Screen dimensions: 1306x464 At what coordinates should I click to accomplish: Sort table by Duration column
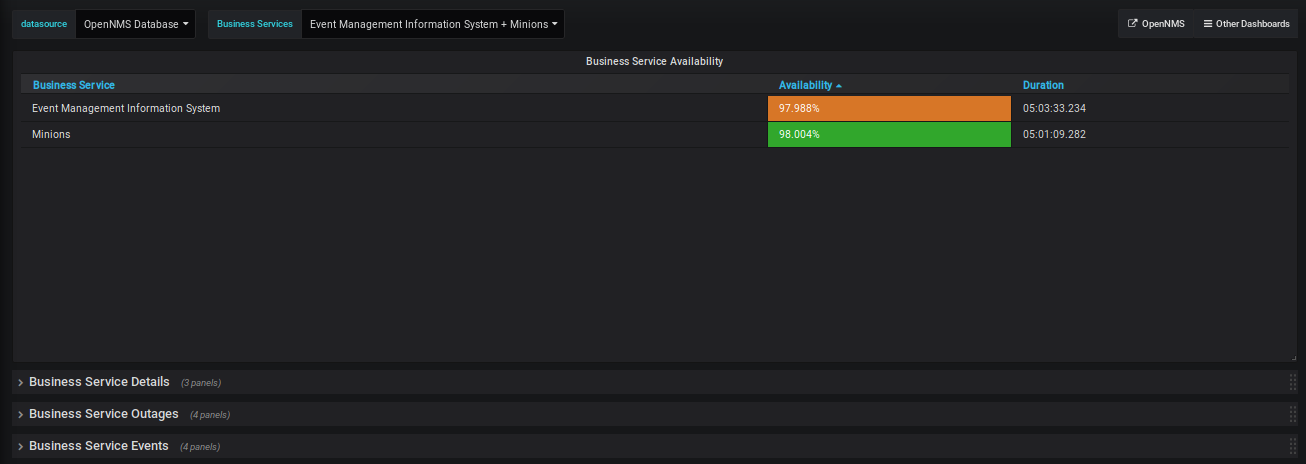[1043, 86]
